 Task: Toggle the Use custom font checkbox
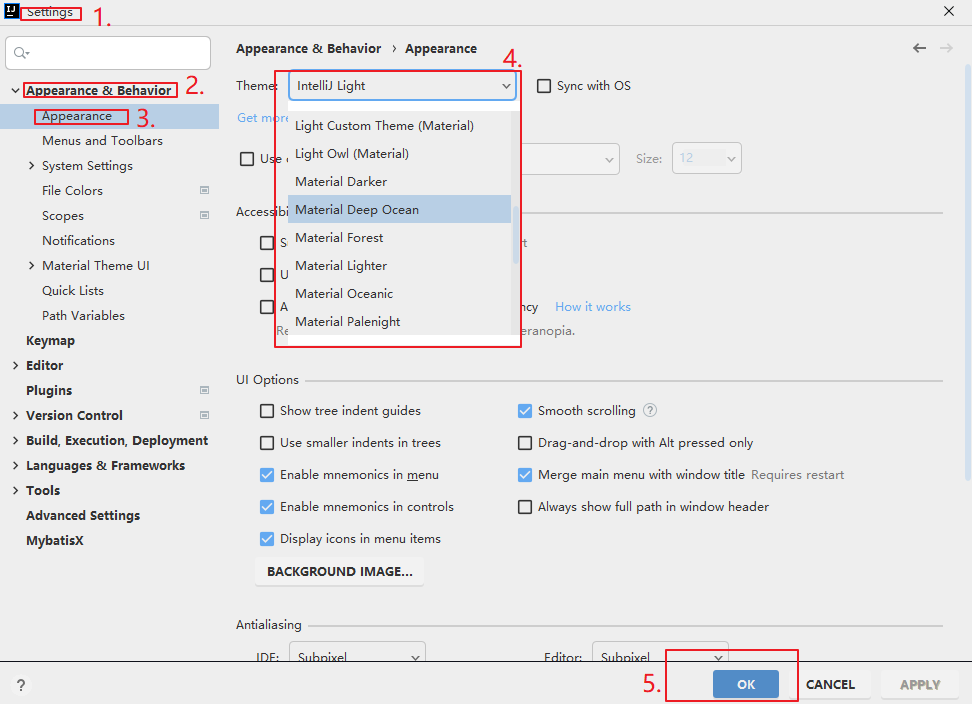click(x=247, y=159)
